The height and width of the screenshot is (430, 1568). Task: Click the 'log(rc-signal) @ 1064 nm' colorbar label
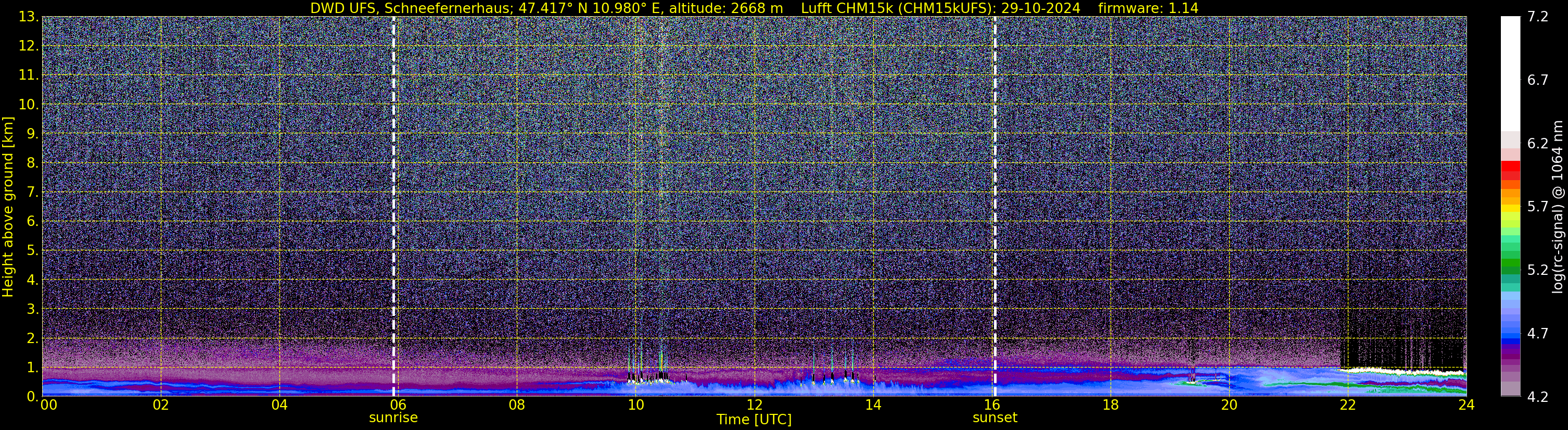tap(1557, 207)
